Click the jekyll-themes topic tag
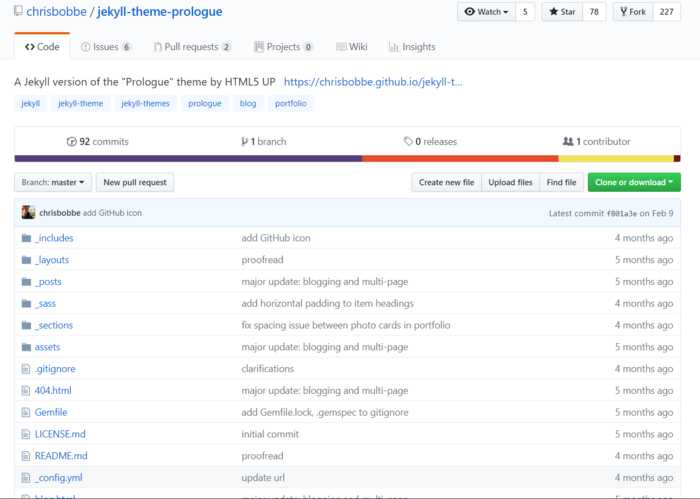 (146, 104)
